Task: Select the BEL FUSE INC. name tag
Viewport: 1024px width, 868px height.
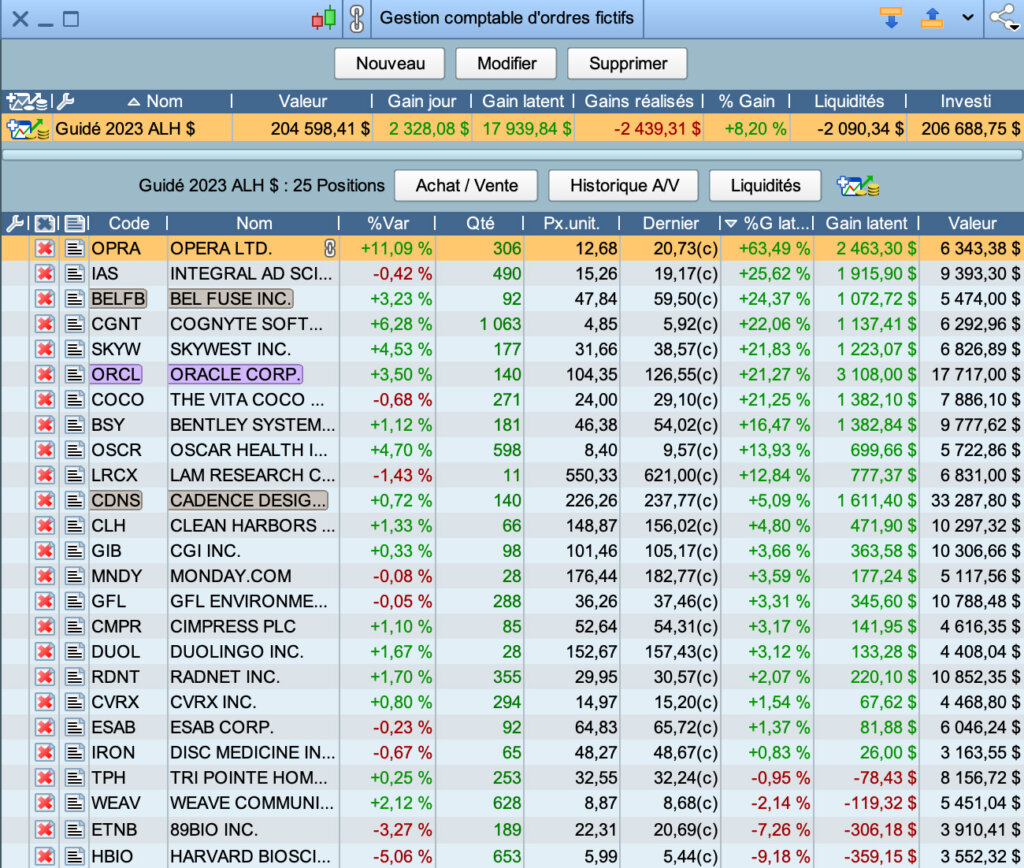Action: (x=231, y=299)
